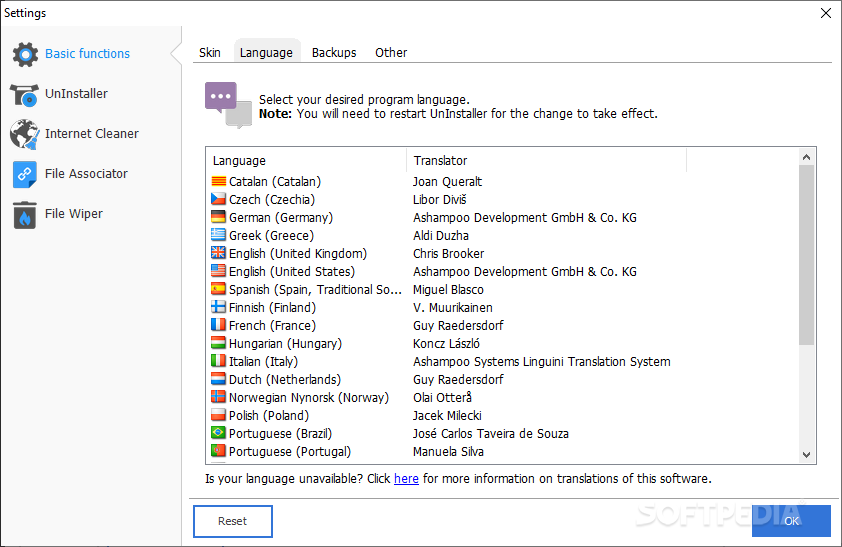This screenshot has height=547, width=842.
Task: Sort by the Translator column header
Action: pyautogui.click(x=547, y=161)
